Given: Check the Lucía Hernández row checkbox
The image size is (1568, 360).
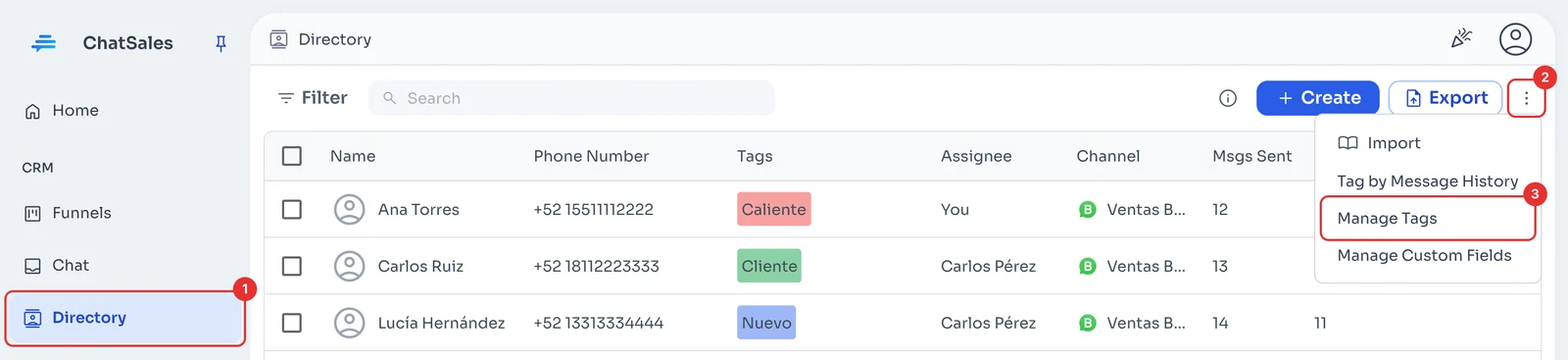Looking at the screenshot, I should tap(292, 323).
